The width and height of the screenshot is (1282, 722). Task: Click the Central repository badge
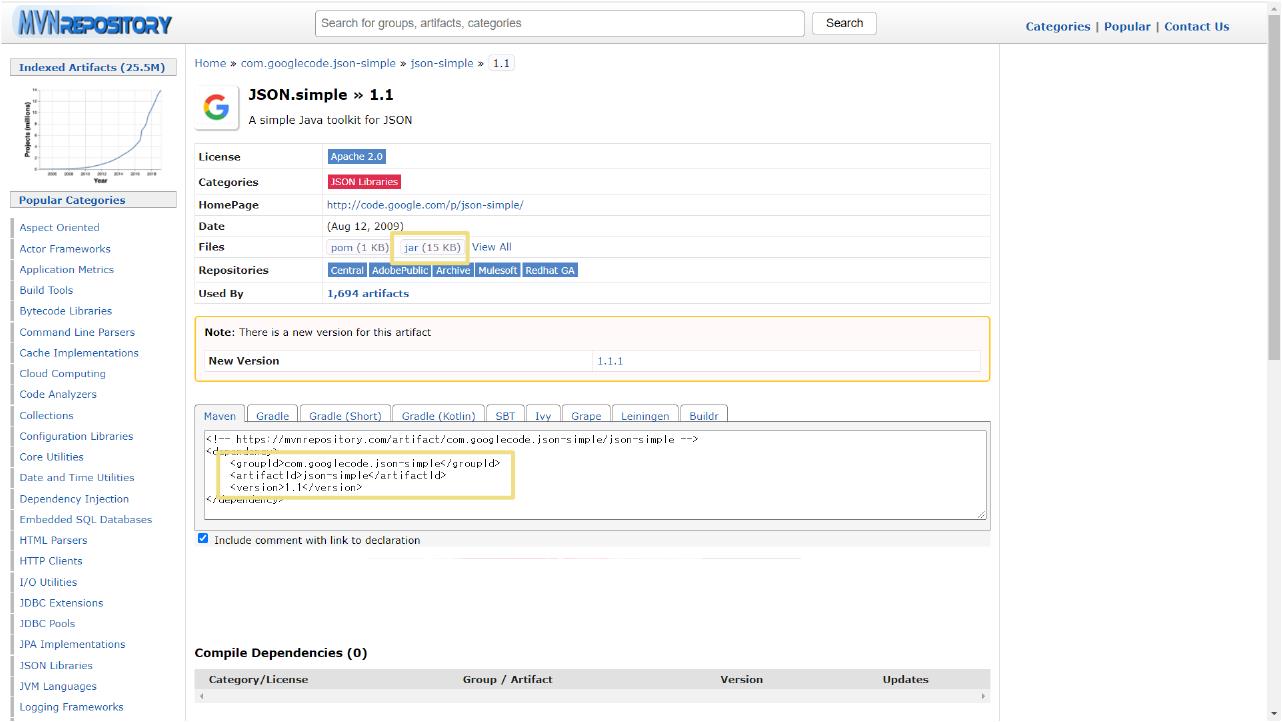pos(347,270)
